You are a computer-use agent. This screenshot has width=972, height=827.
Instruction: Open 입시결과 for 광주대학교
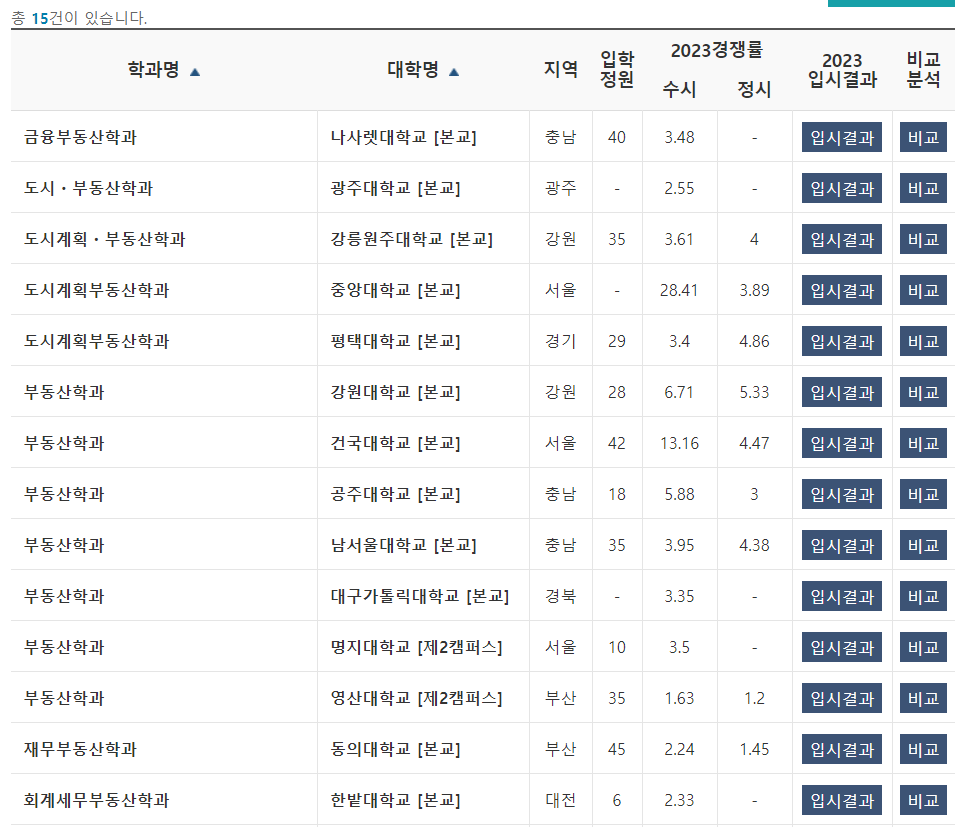[x=842, y=188]
